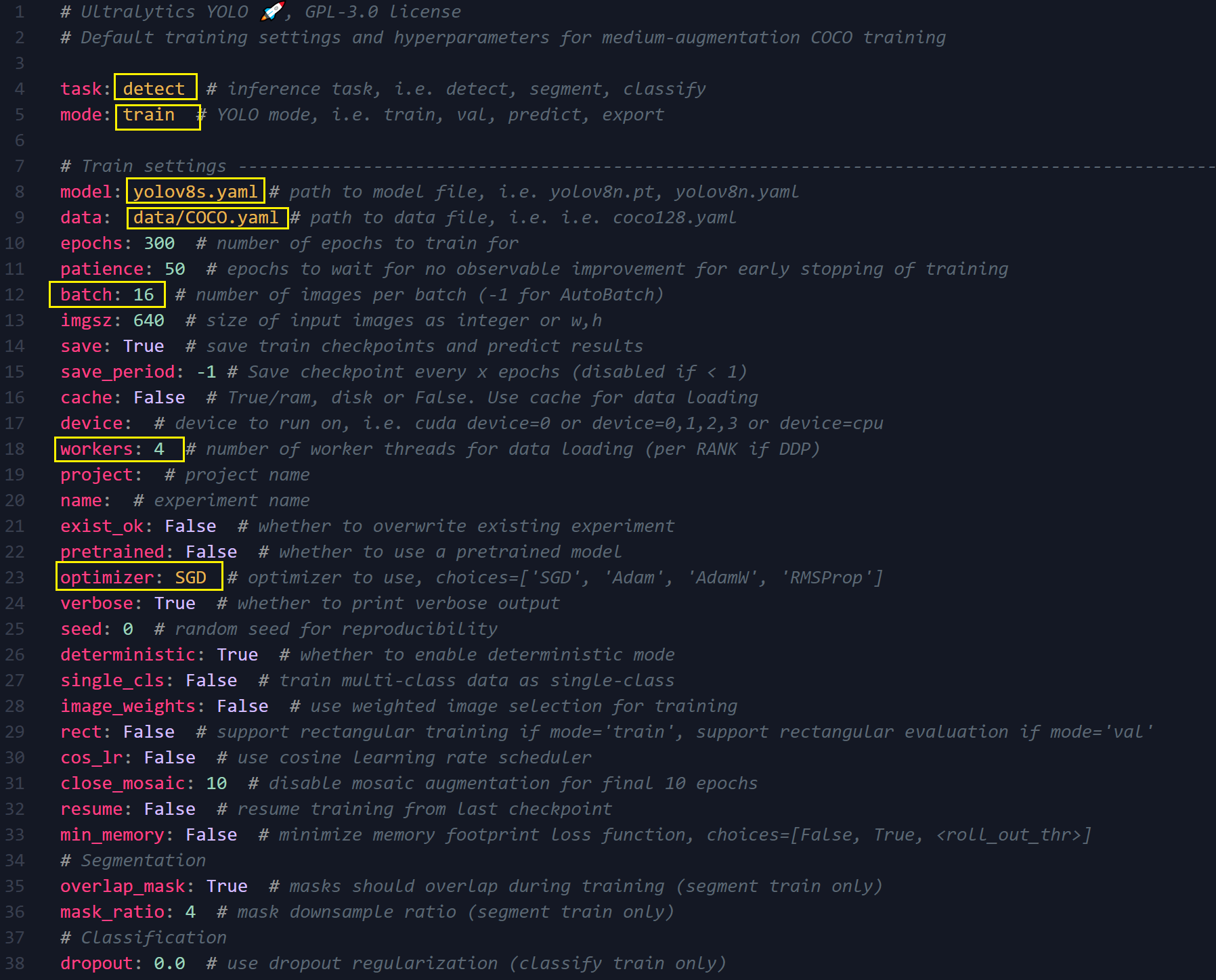Click the epochs value 300
Viewport: 1216px width, 980px height.
coord(159,243)
